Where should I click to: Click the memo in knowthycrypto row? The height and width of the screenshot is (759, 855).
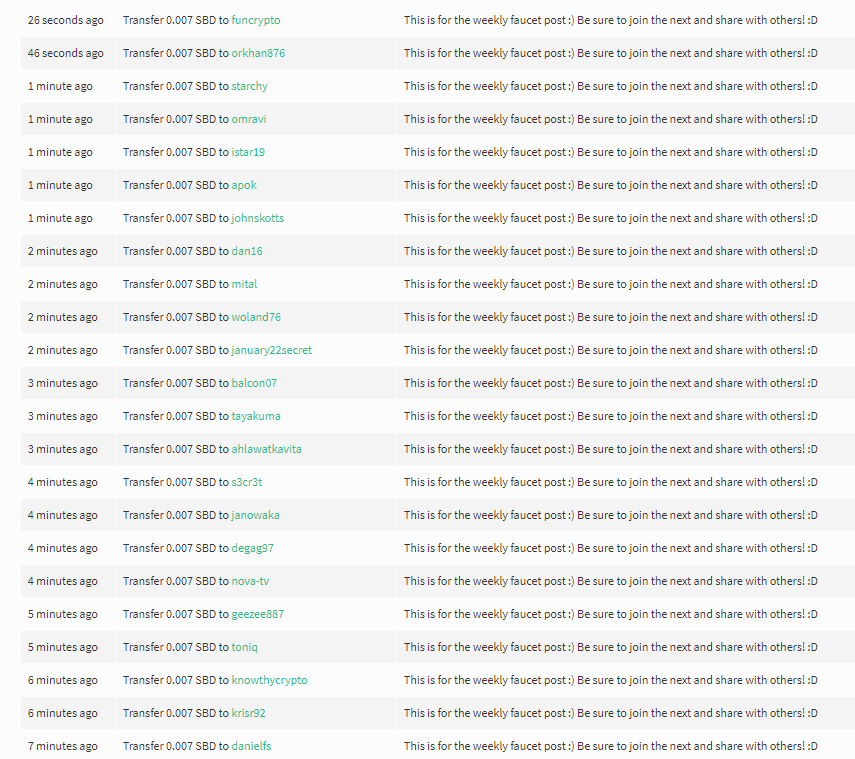pyautogui.click(x=611, y=680)
